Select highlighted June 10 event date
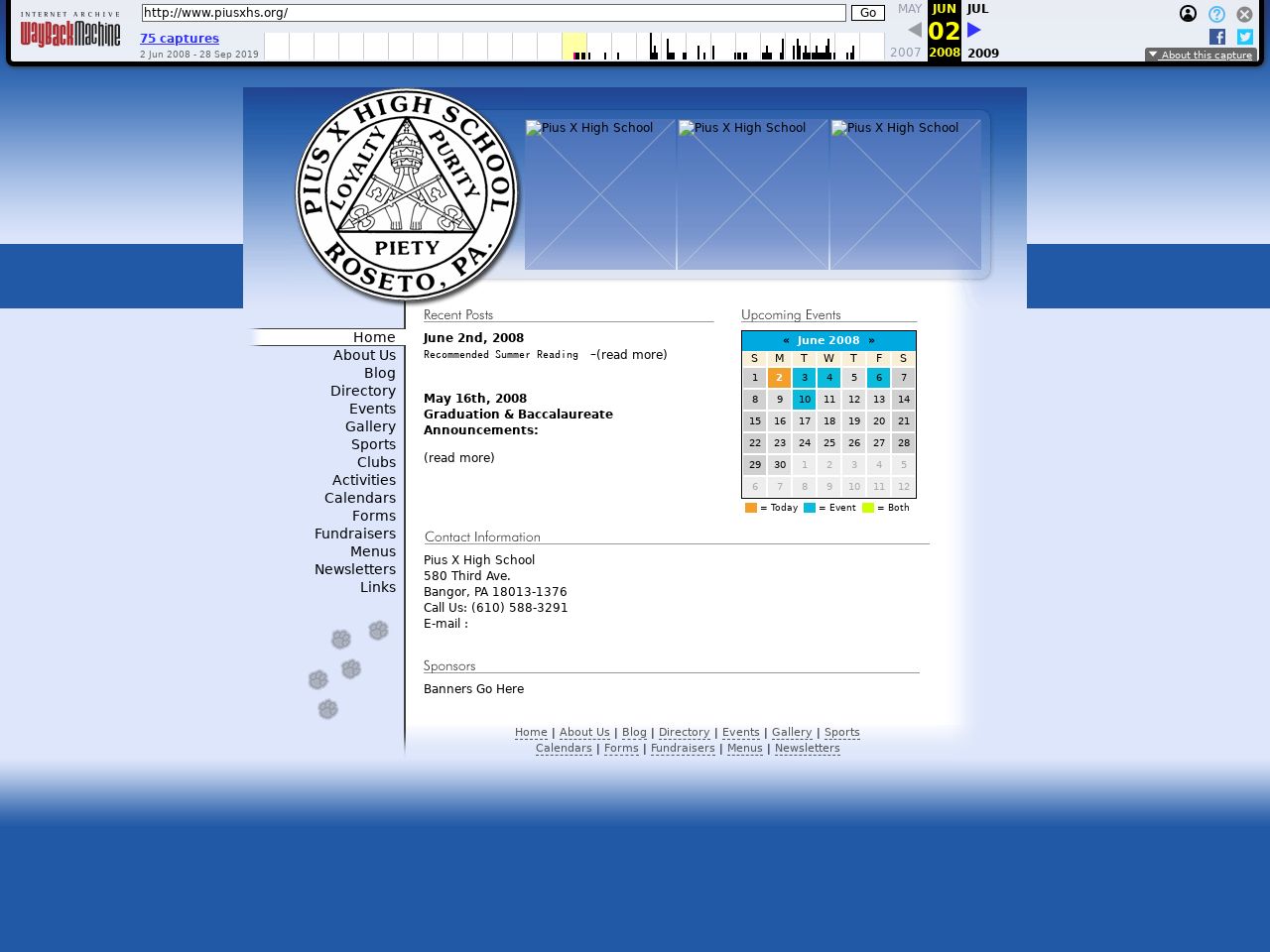This screenshot has width=1270, height=952. pyautogui.click(x=804, y=400)
